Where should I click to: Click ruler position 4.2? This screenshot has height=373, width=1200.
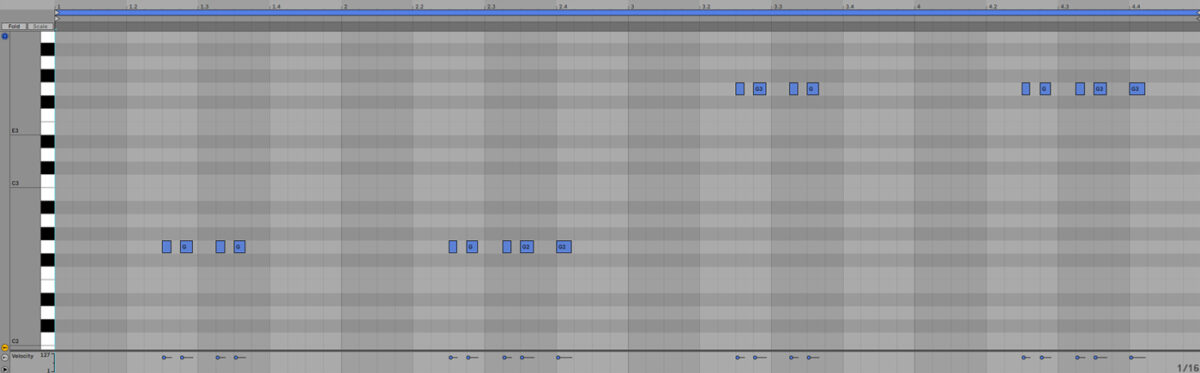(x=993, y=6)
